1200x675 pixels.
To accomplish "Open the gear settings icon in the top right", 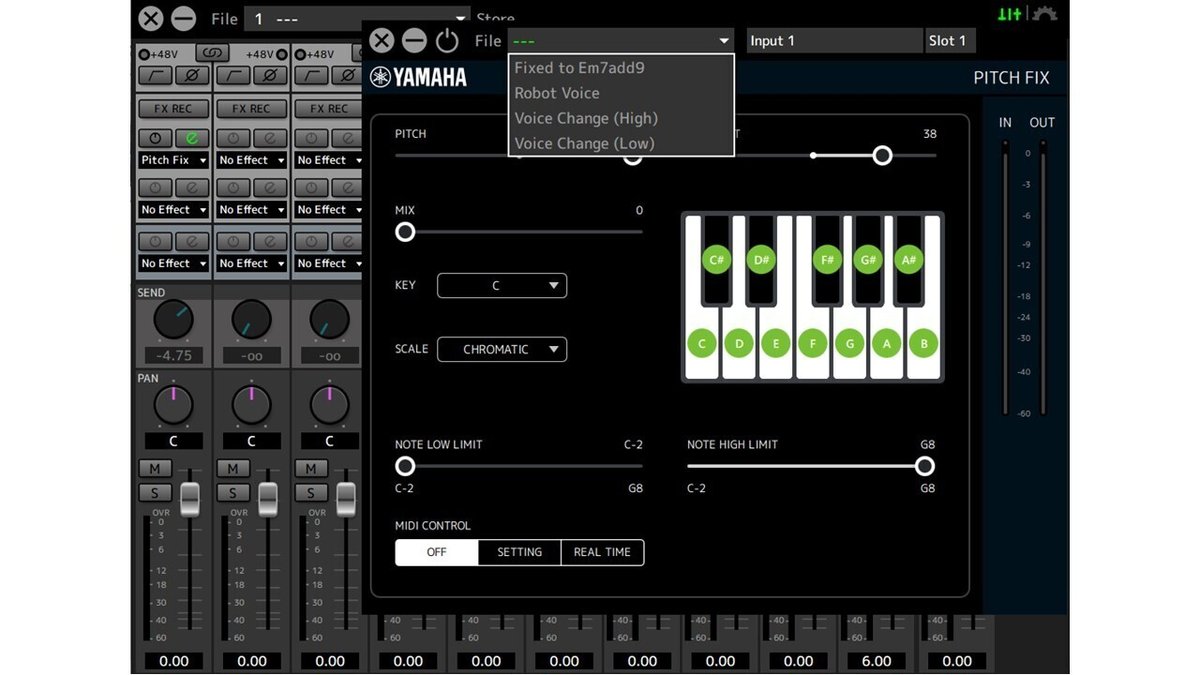I will pos(1044,14).
